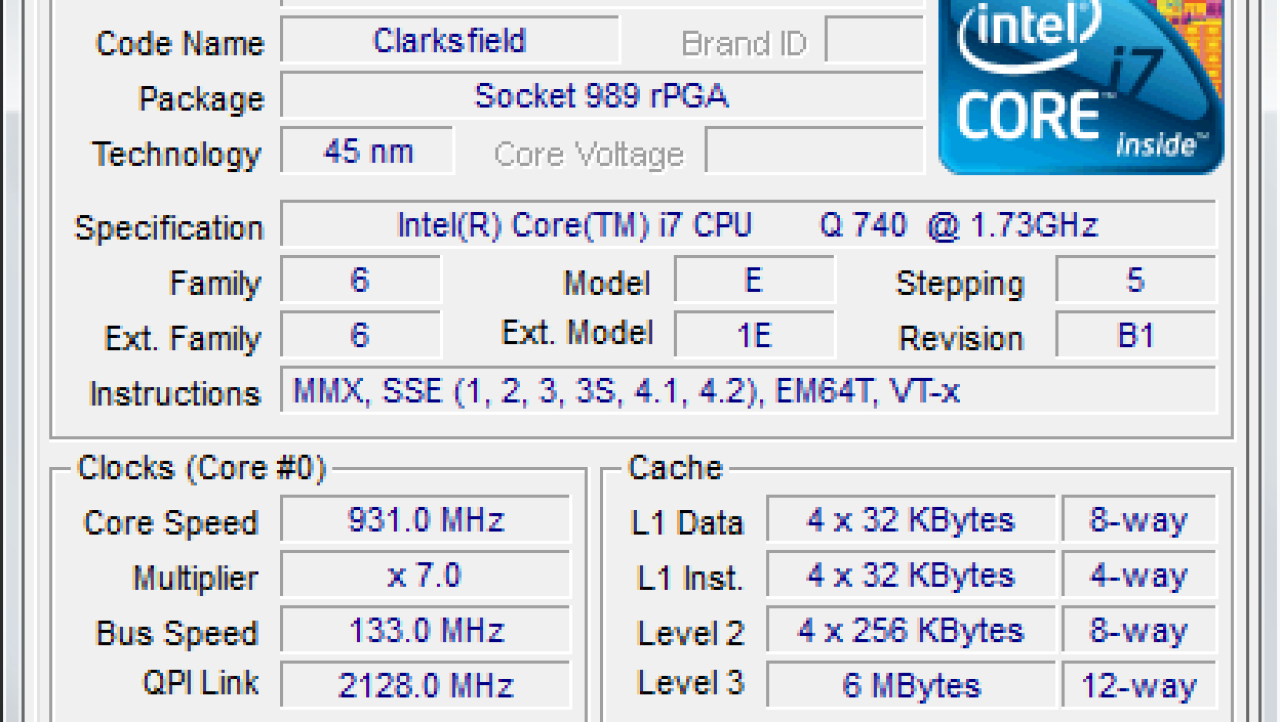Click the empty Core Voltage field

(x=815, y=152)
